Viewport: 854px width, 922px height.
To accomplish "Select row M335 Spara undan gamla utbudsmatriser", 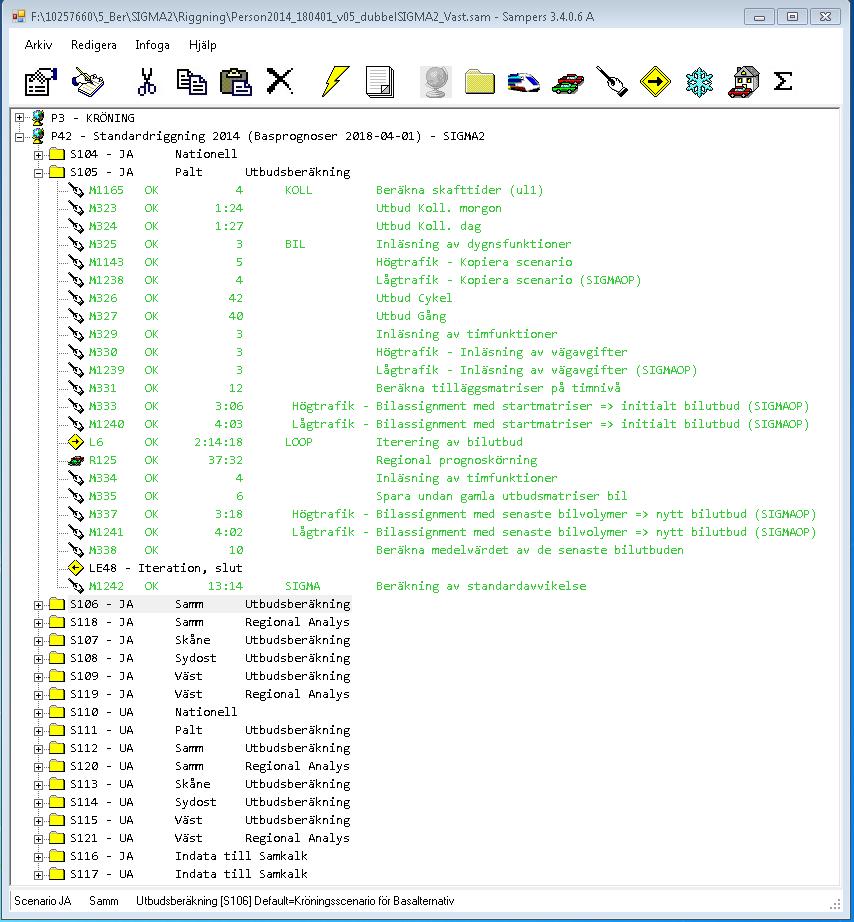I will 358,496.
